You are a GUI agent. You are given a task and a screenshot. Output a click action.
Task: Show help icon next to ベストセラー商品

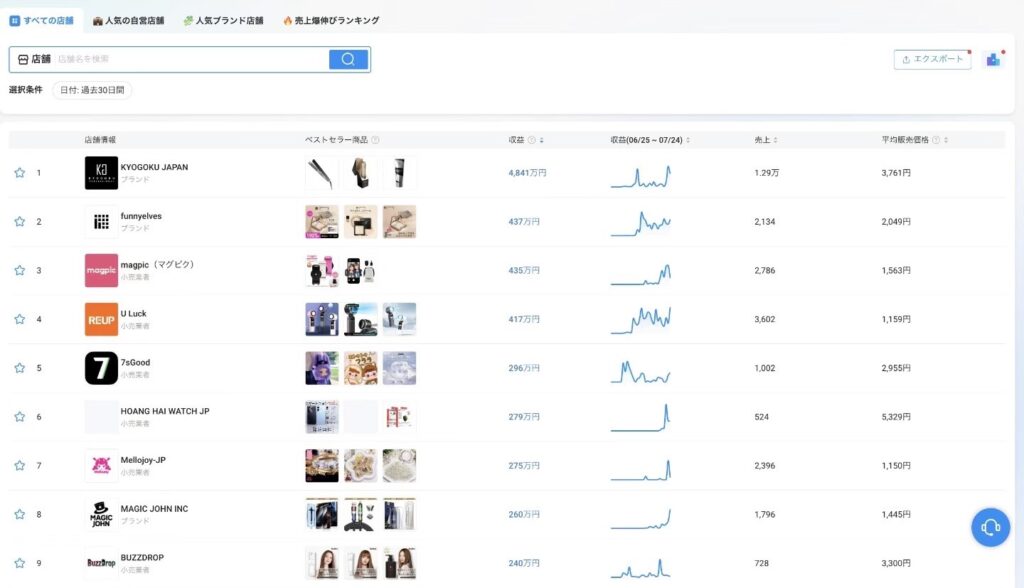375,140
